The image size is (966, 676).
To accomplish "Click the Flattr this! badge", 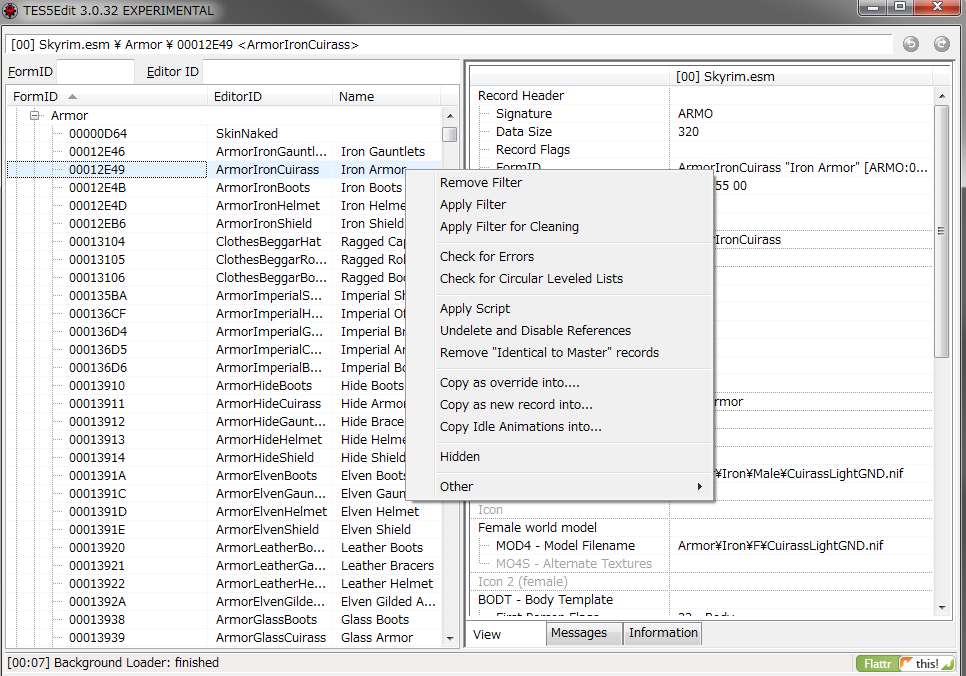I will (905, 664).
